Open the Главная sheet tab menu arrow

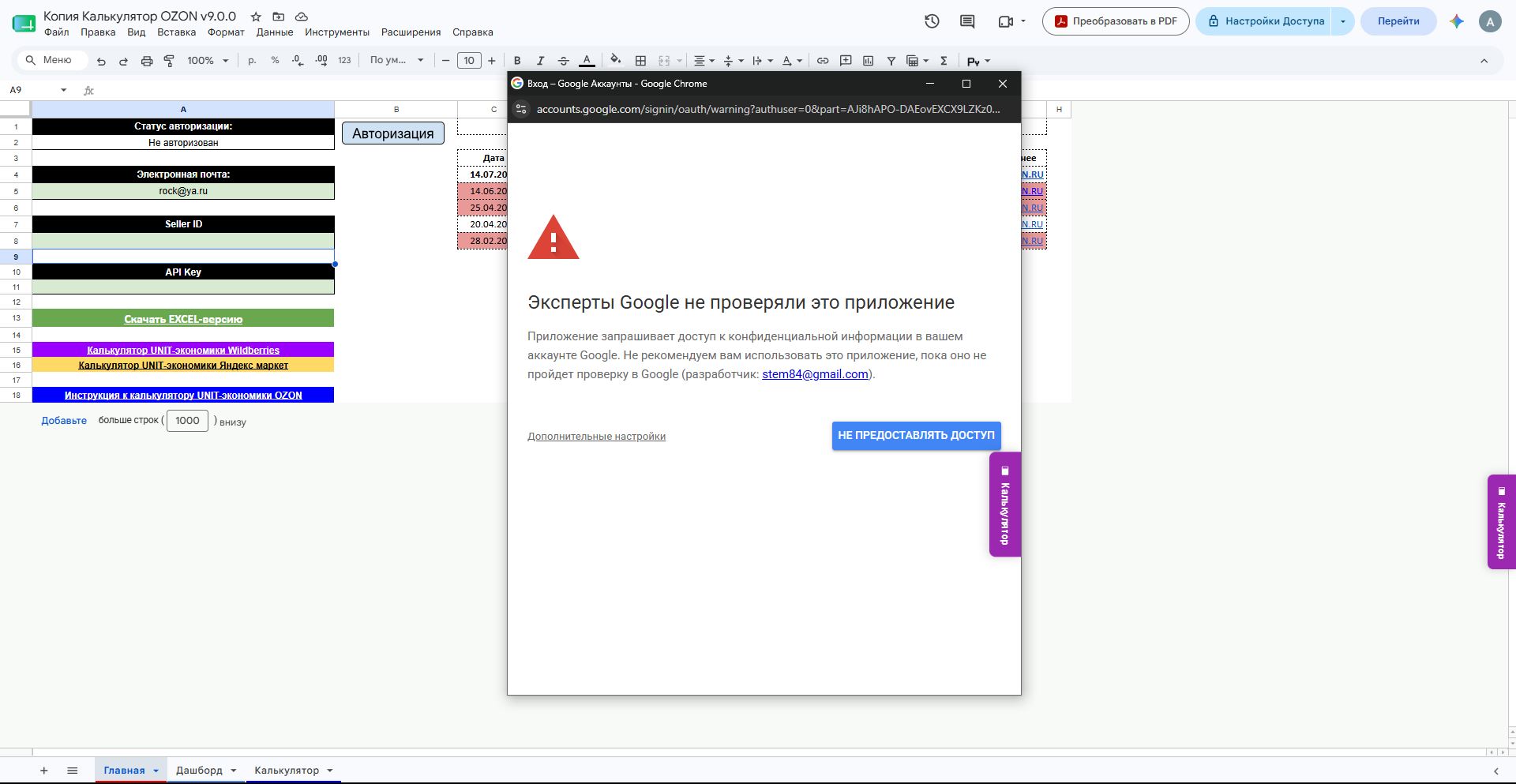pos(156,771)
